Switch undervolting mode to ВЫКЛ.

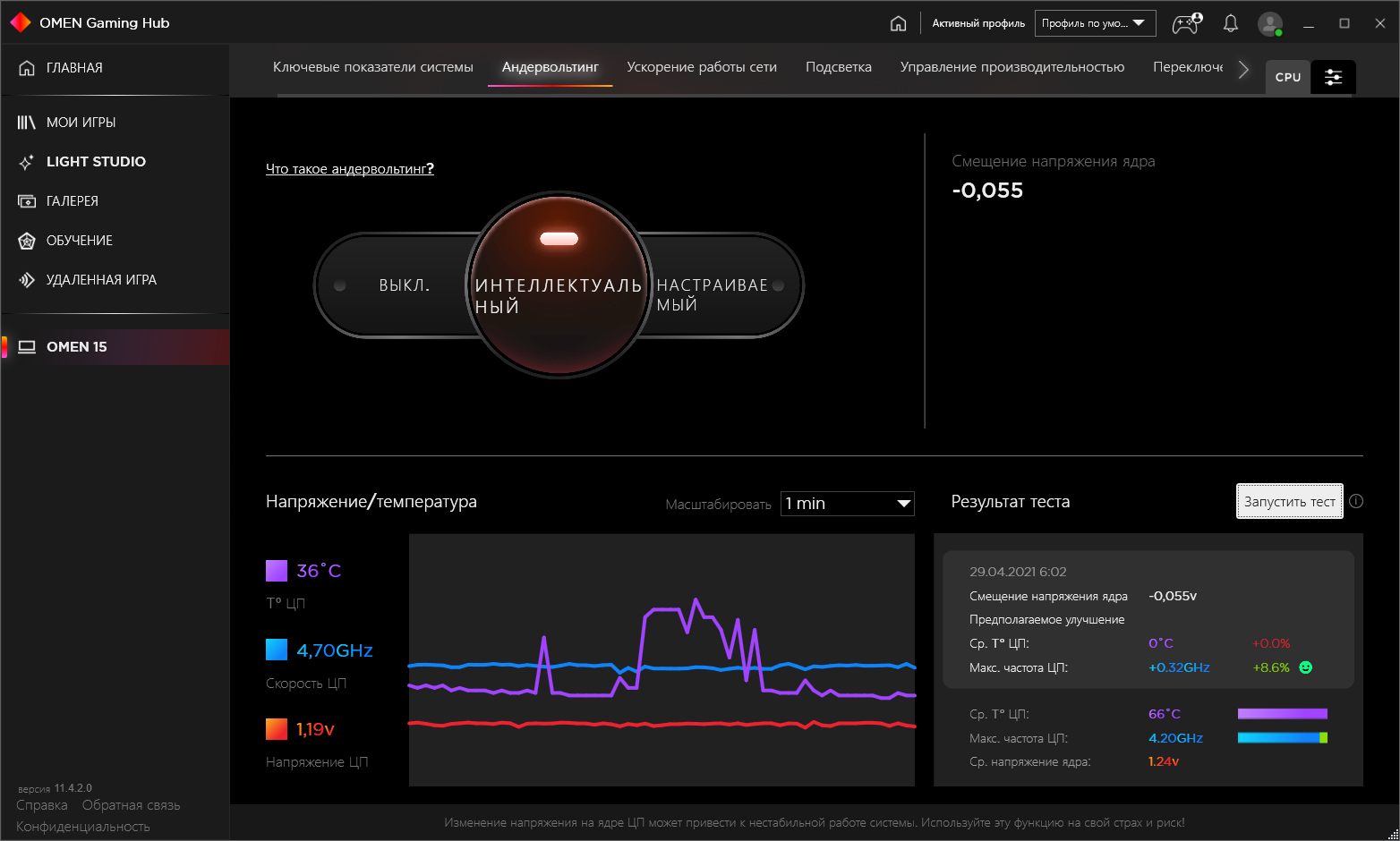coord(404,285)
